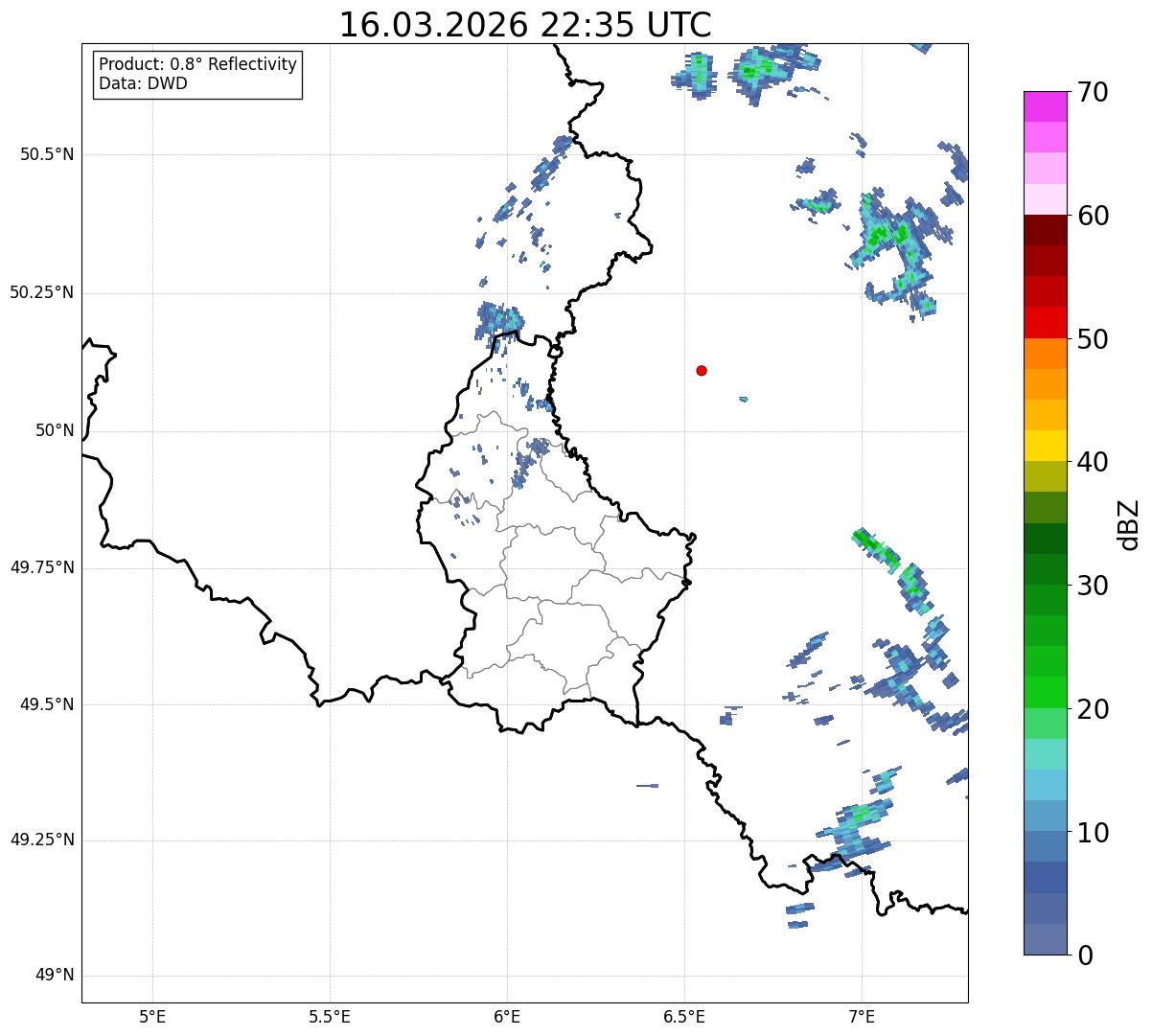Click the colorbar tick label "60"
This screenshot has width=1152, height=1036.
pos(1092,216)
